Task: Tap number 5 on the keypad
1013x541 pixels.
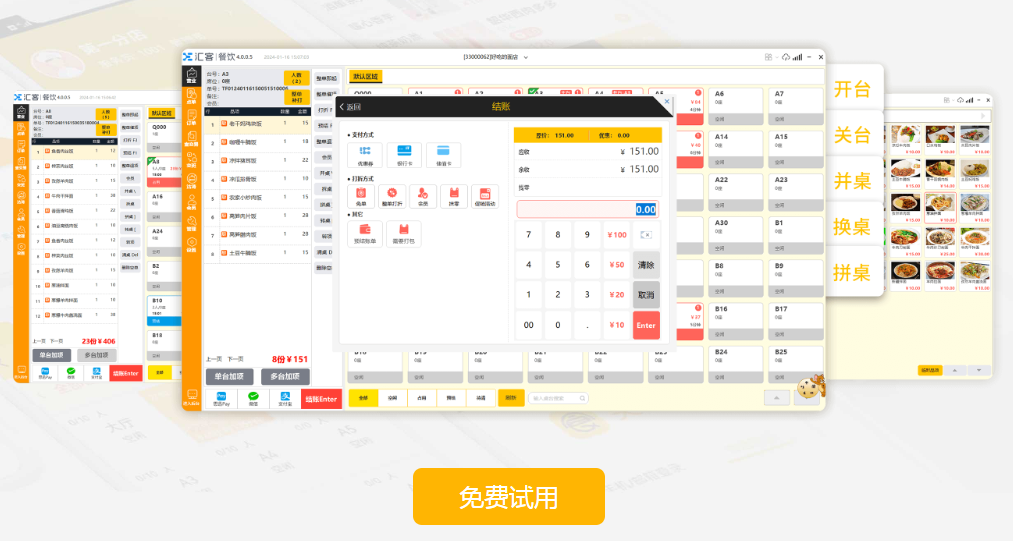Action: tap(558, 264)
